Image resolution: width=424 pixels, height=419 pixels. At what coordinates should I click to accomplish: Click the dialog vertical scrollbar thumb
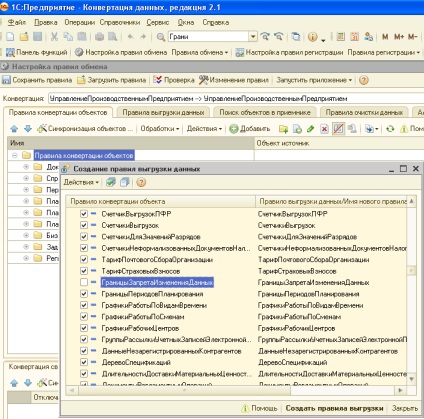(x=412, y=270)
